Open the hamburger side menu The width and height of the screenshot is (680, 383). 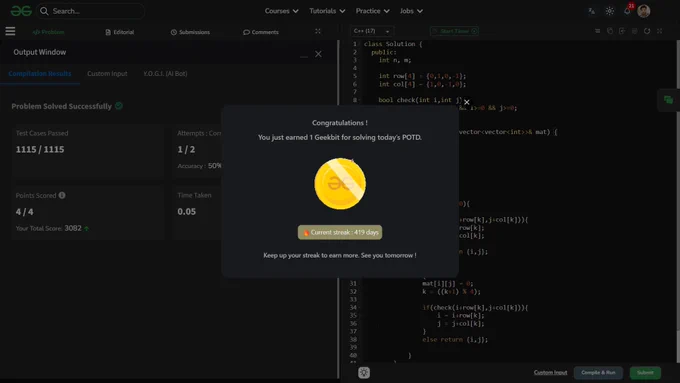pos(10,31)
